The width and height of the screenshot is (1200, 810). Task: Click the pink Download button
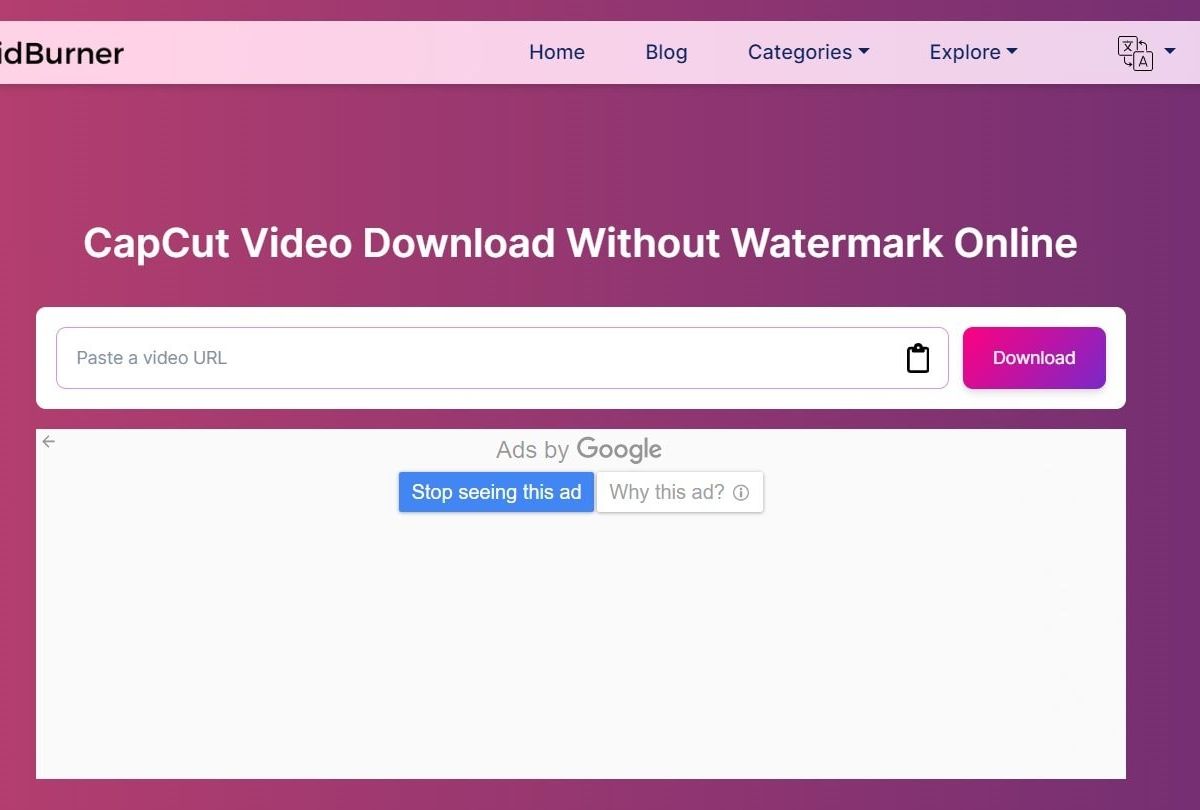click(1034, 358)
